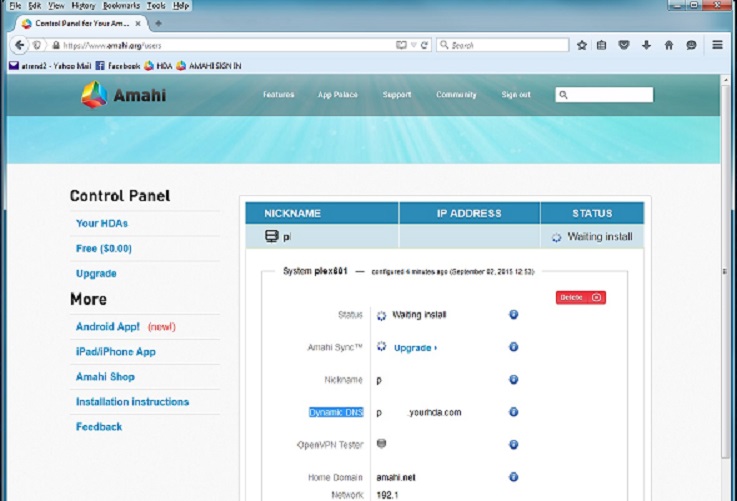This screenshot has width=737, height=501.
Task: Reload the page with refresh icon
Action: pos(424,45)
